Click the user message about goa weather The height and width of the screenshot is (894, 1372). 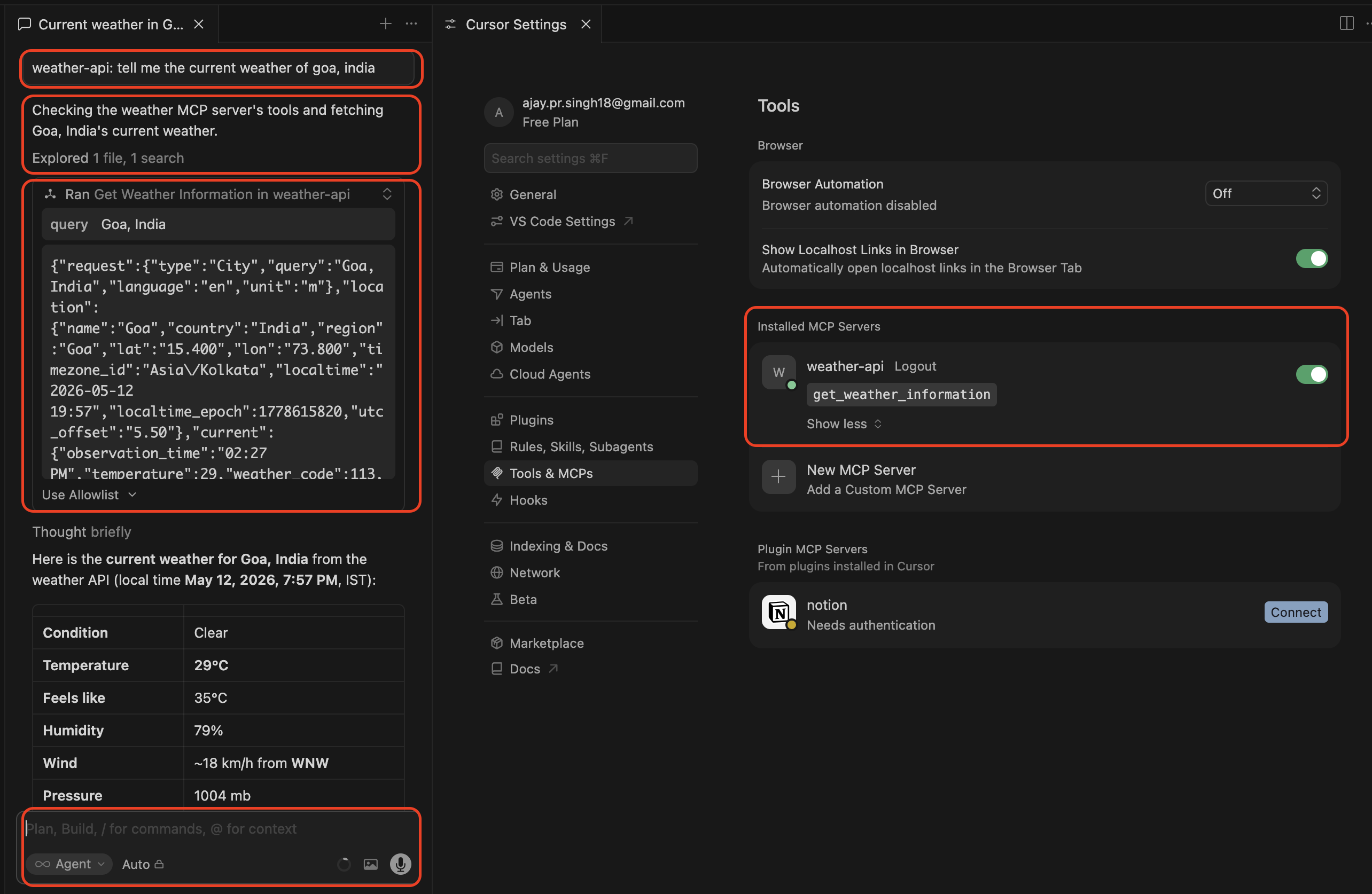[217, 68]
